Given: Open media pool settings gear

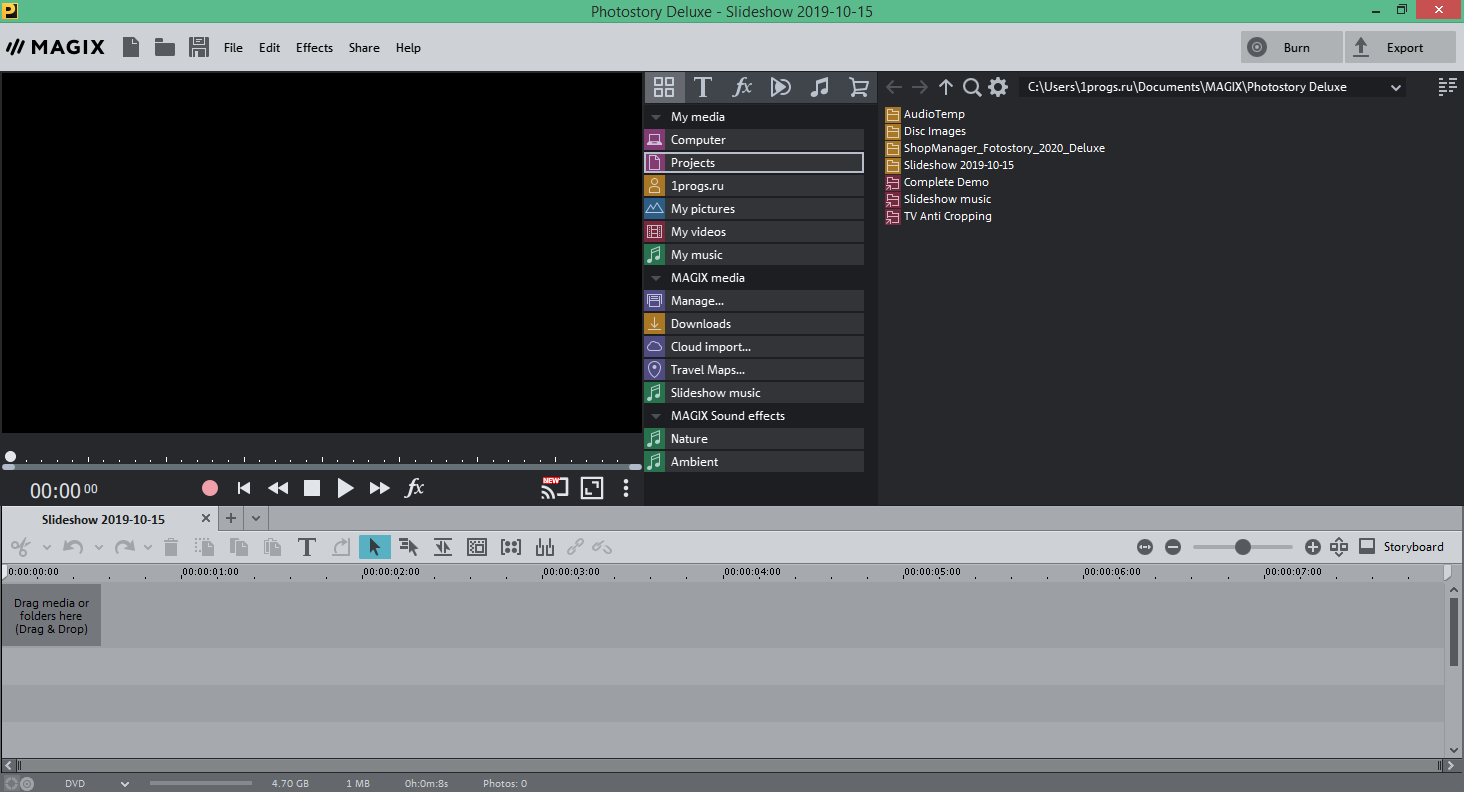Looking at the screenshot, I should [x=997, y=87].
